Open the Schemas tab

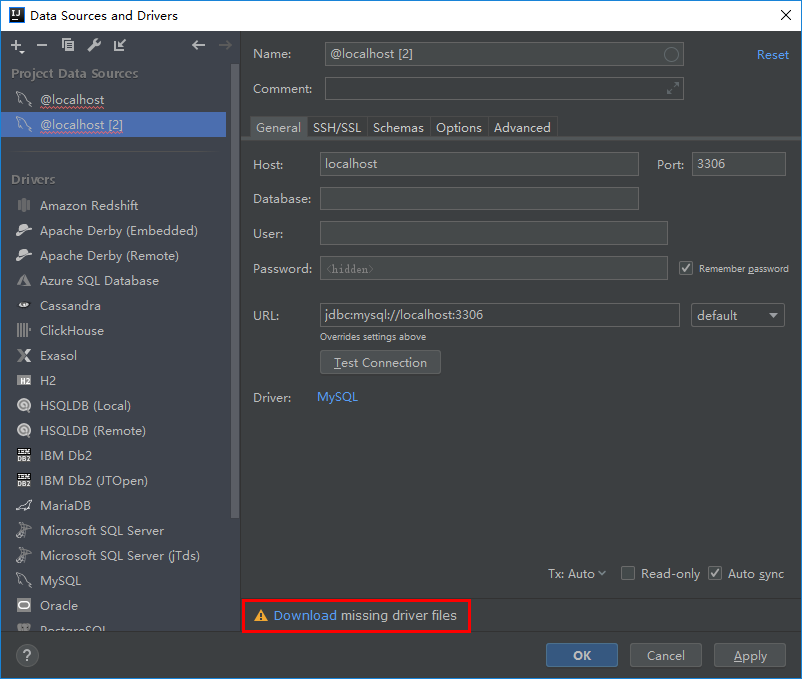pos(398,127)
